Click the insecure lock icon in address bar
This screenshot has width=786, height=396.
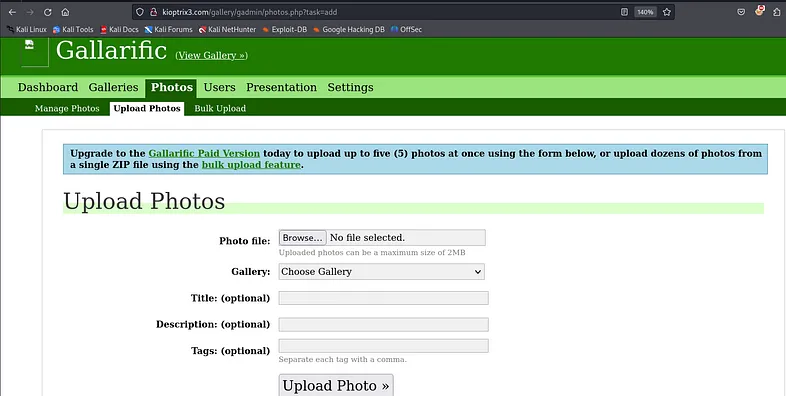153,12
